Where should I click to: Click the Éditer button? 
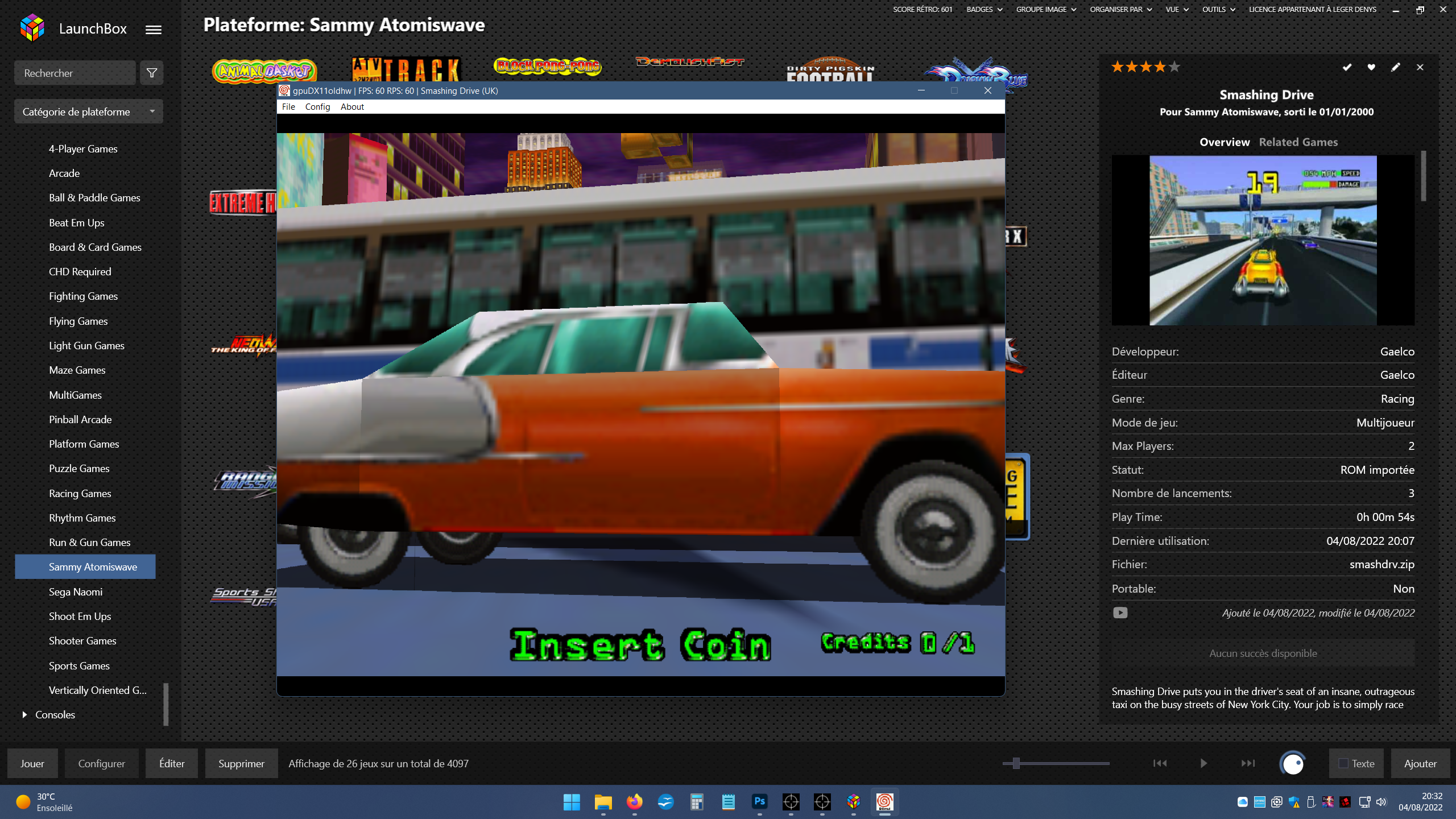pyautogui.click(x=172, y=763)
